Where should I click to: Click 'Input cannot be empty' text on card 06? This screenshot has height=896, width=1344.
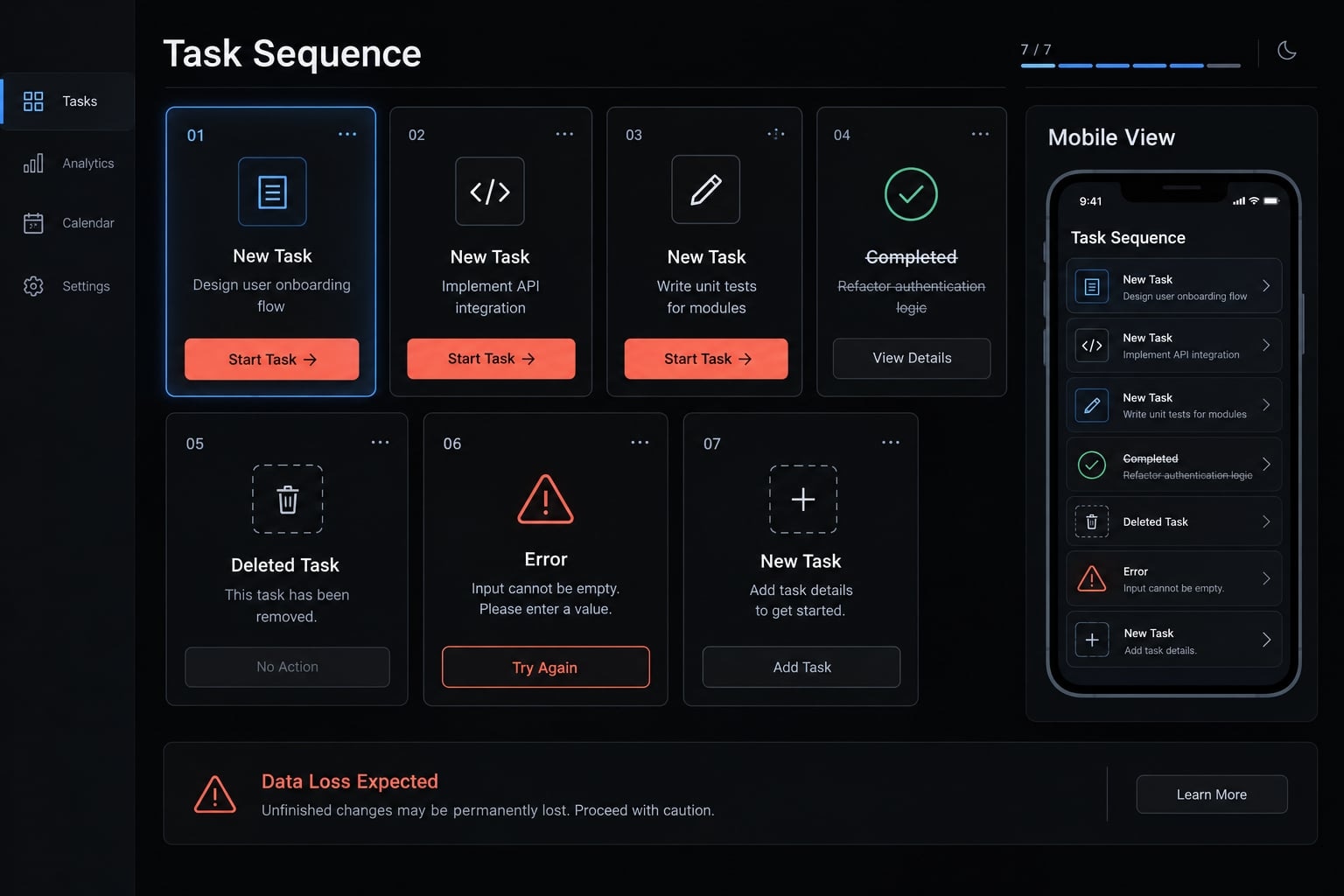pos(545,589)
